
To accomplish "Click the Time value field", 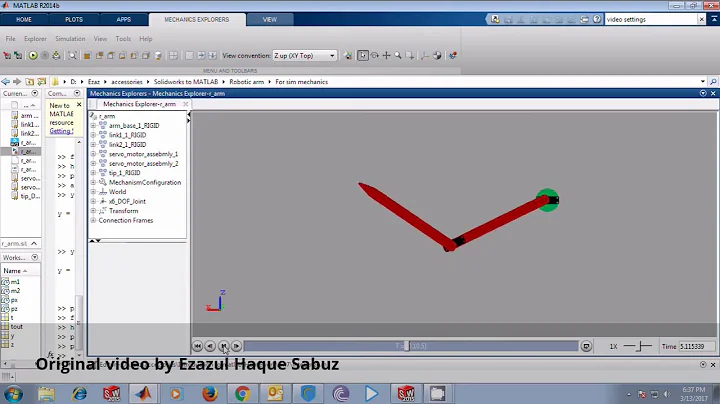I will point(697,346).
